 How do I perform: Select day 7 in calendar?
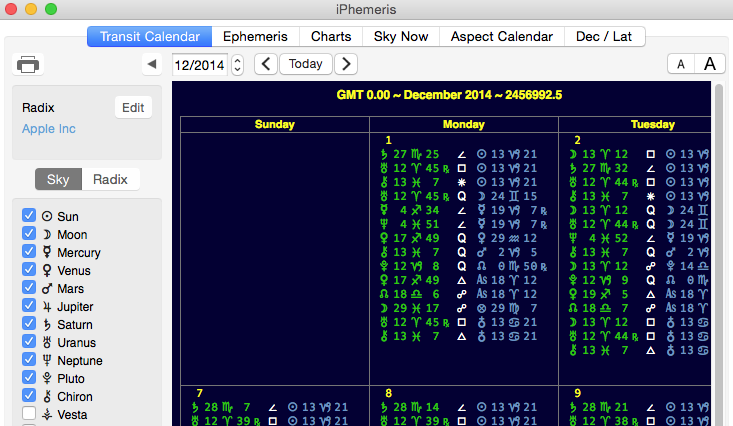point(200,393)
